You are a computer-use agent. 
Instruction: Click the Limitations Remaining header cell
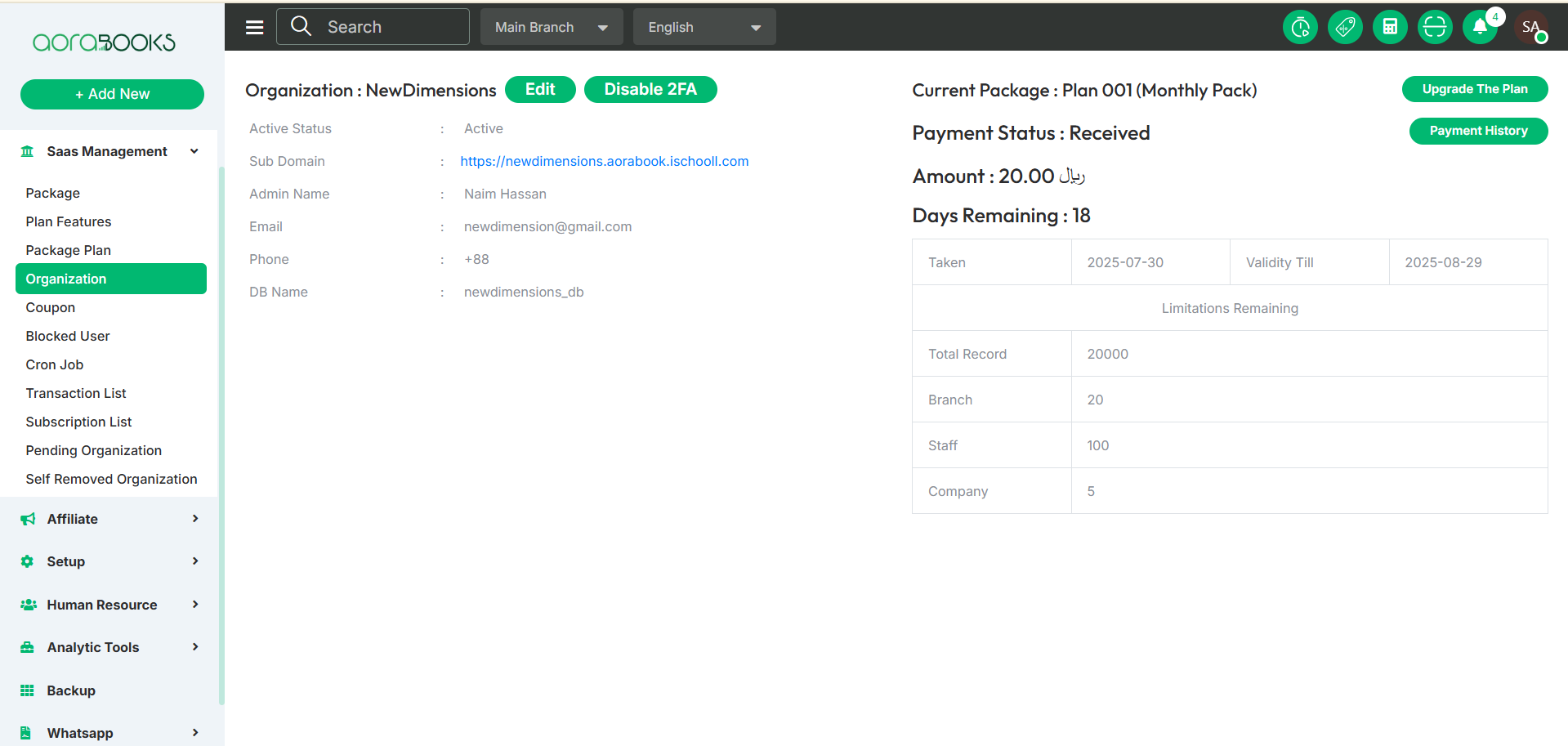tap(1230, 308)
